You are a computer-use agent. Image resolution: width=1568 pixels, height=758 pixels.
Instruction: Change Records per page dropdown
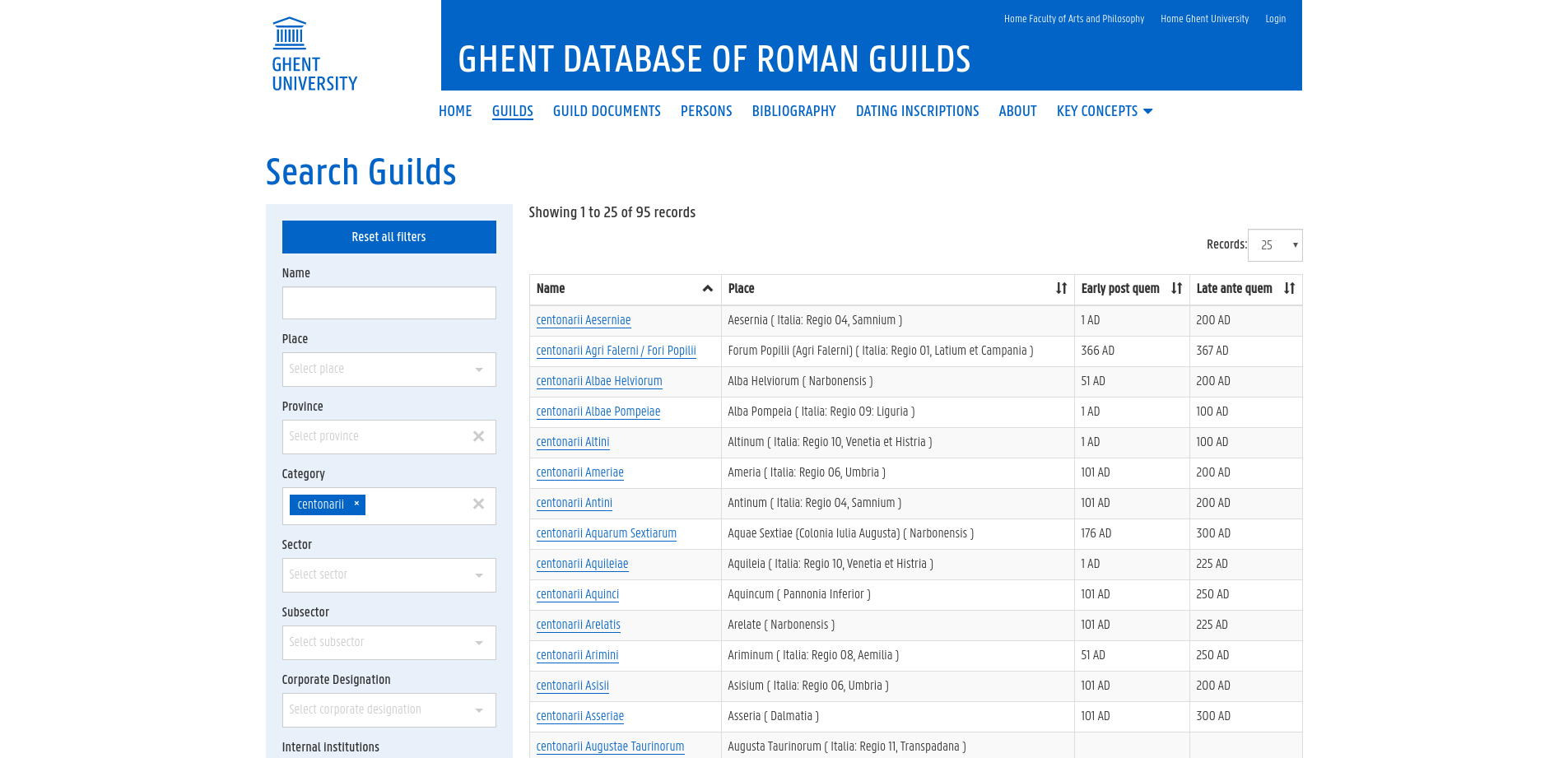[1275, 245]
